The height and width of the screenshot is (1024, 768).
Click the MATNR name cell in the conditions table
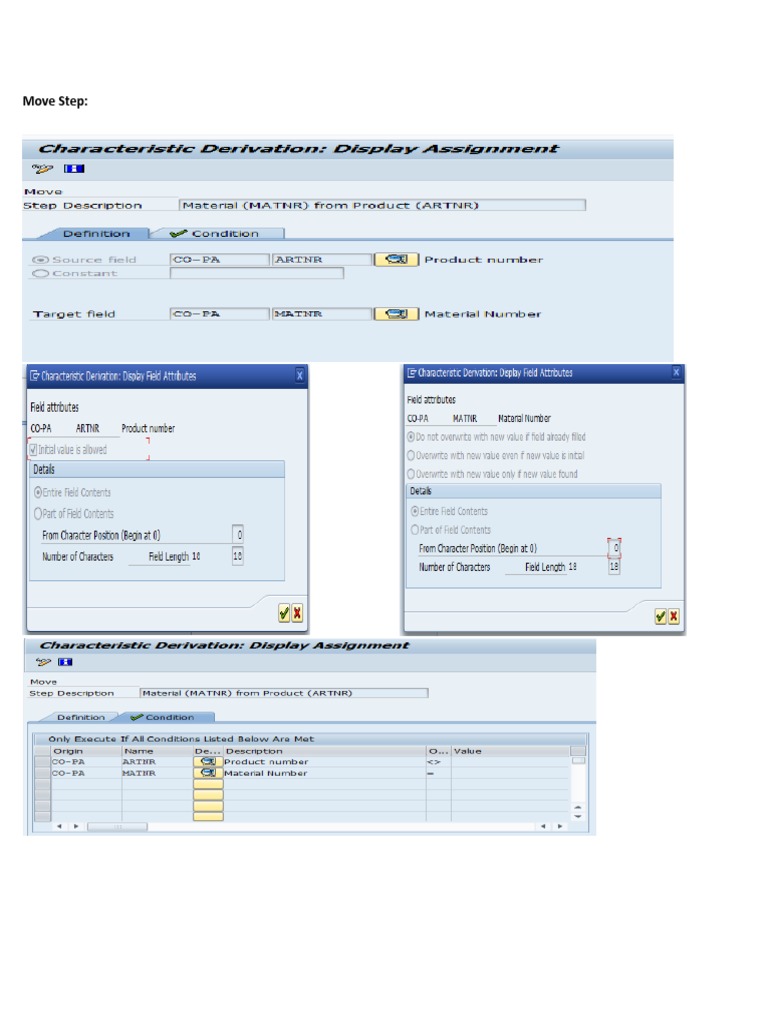pyautogui.click(x=157, y=773)
